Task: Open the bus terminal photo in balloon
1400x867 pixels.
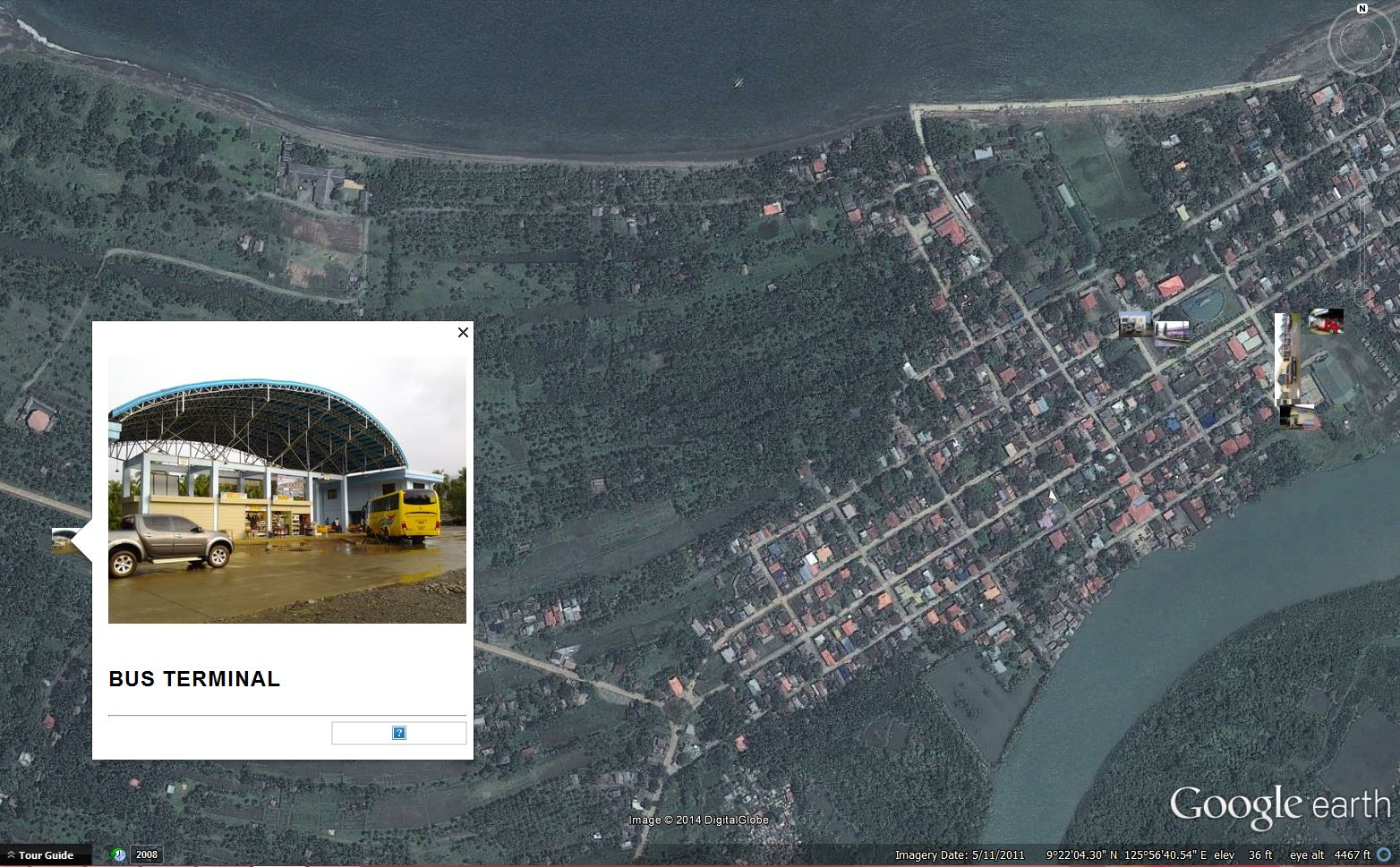Action: (287, 489)
